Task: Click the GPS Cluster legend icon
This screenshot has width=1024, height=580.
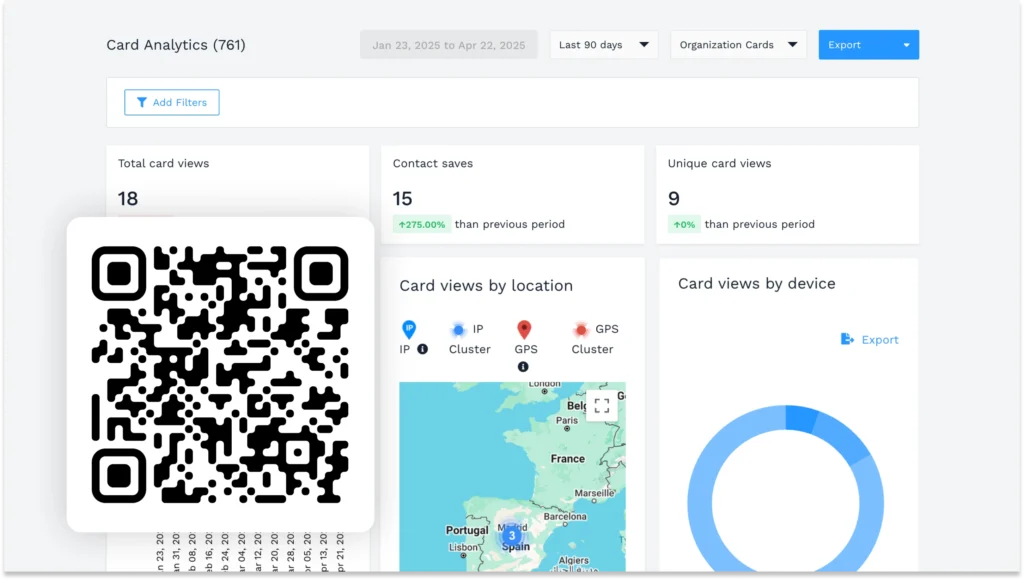Action: (581, 328)
